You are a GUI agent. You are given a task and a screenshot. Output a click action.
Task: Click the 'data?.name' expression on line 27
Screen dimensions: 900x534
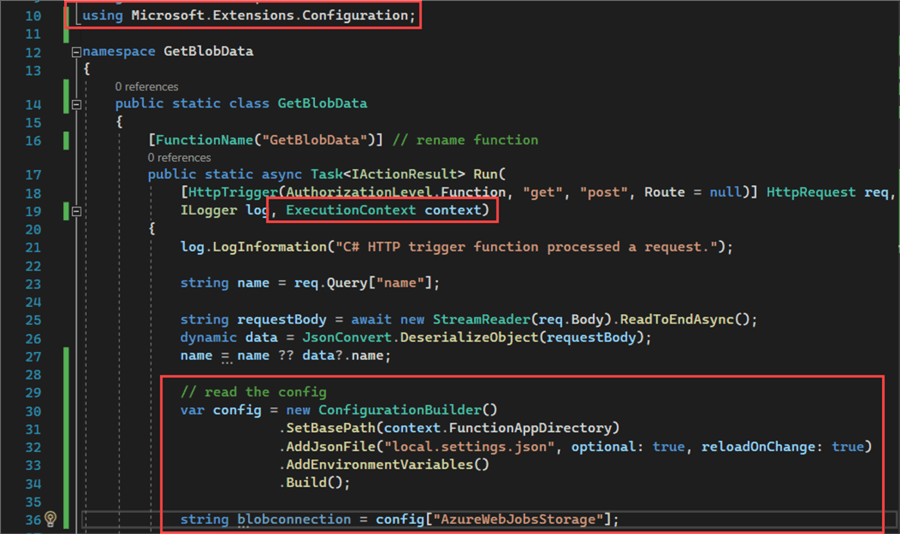[x=343, y=355]
